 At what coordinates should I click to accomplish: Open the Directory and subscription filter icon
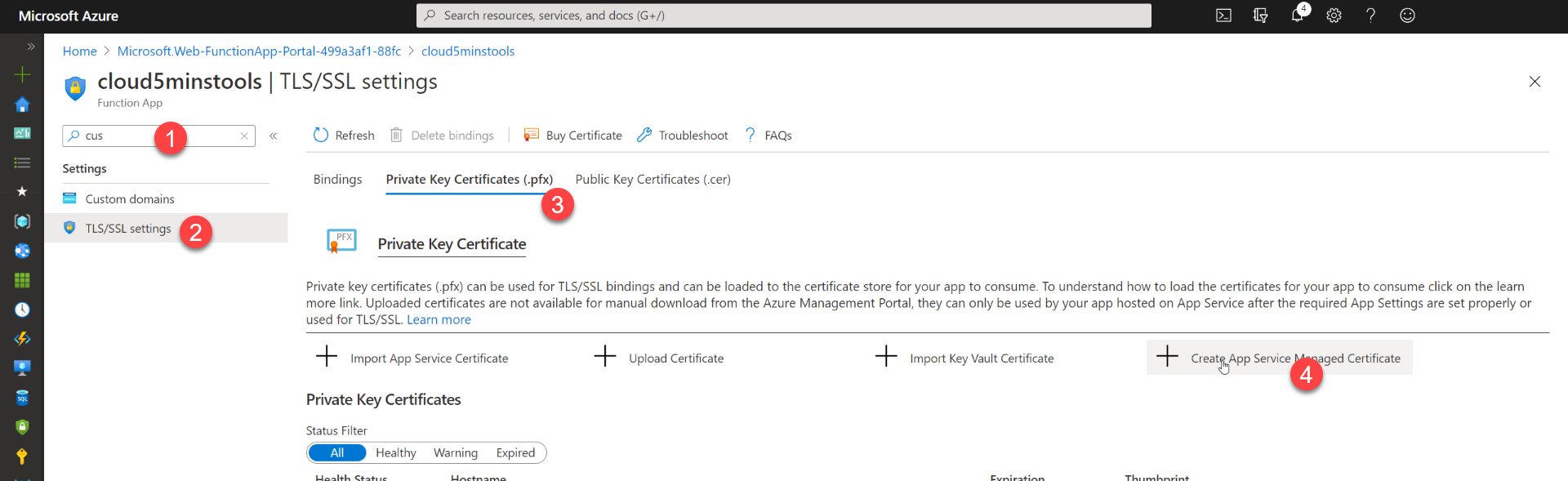[x=1260, y=16]
